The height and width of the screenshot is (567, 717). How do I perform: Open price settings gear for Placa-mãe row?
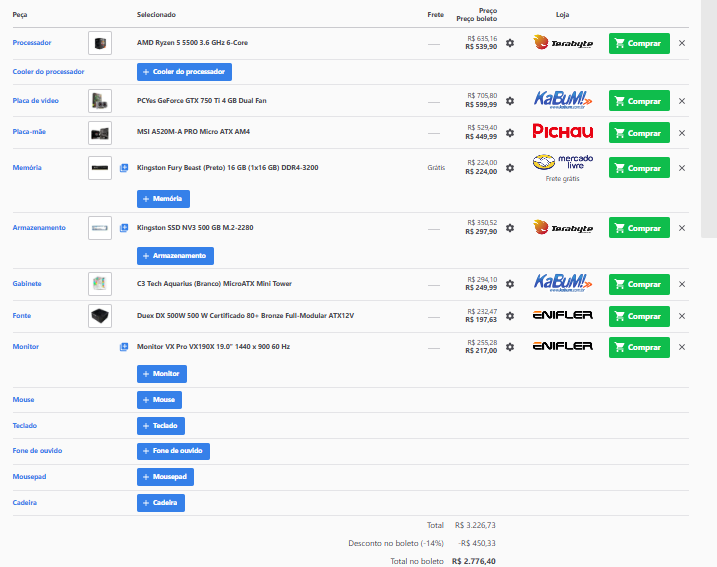point(510,133)
